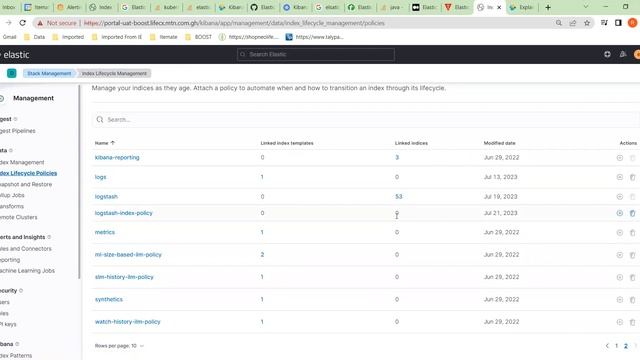Image resolution: width=640 pixels, height=360 pixels.
Task: View 53 linked indices of logstash
Action: (398, 197)
